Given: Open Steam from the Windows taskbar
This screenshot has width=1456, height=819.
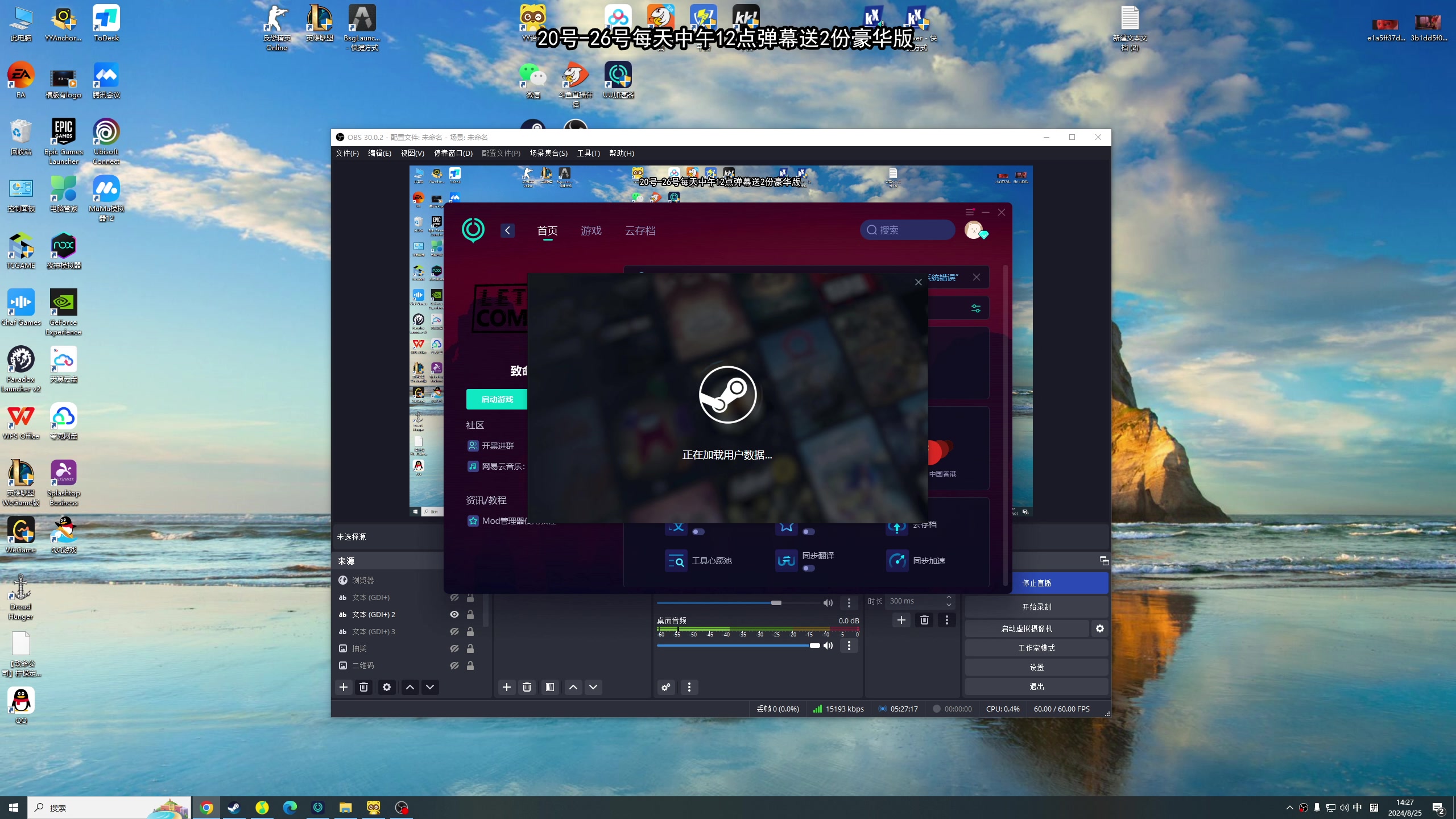Looking at the screenshot, I should pyautogui.click(x=234, y=808).
